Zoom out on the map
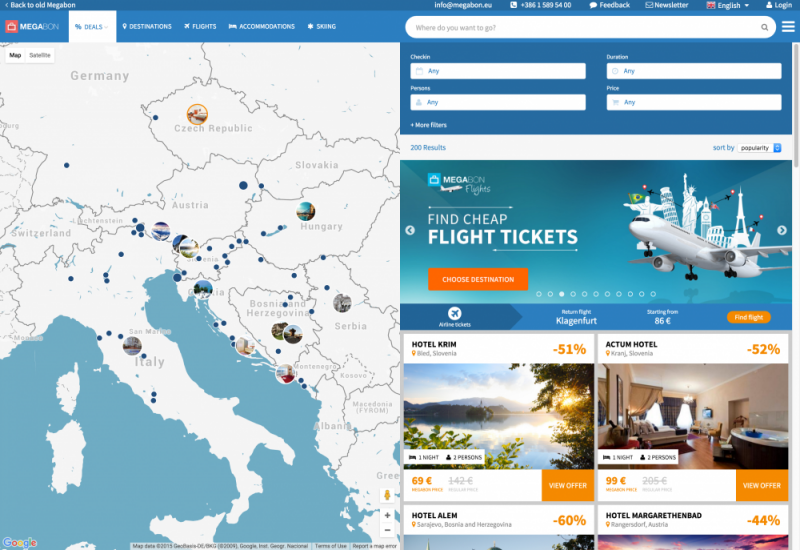Image resolution: width=800 pixels, height=550 pixels. (387, 530)
